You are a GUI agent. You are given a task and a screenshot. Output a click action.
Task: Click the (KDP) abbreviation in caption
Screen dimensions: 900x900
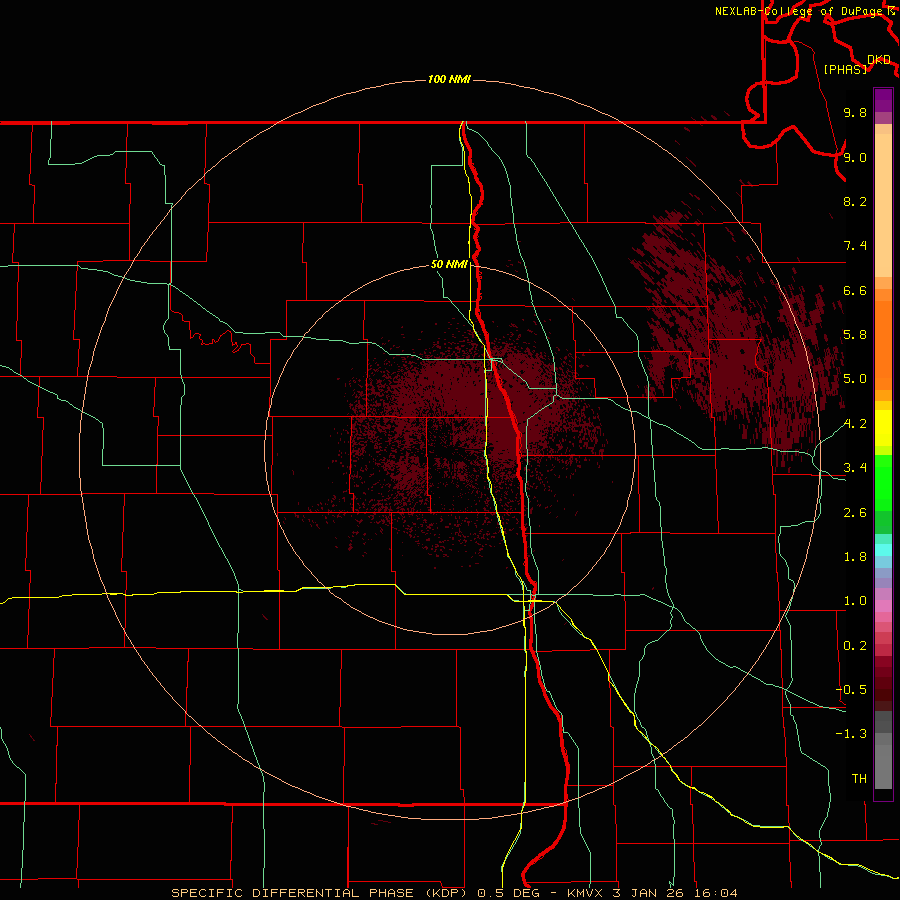coord(445,893)
